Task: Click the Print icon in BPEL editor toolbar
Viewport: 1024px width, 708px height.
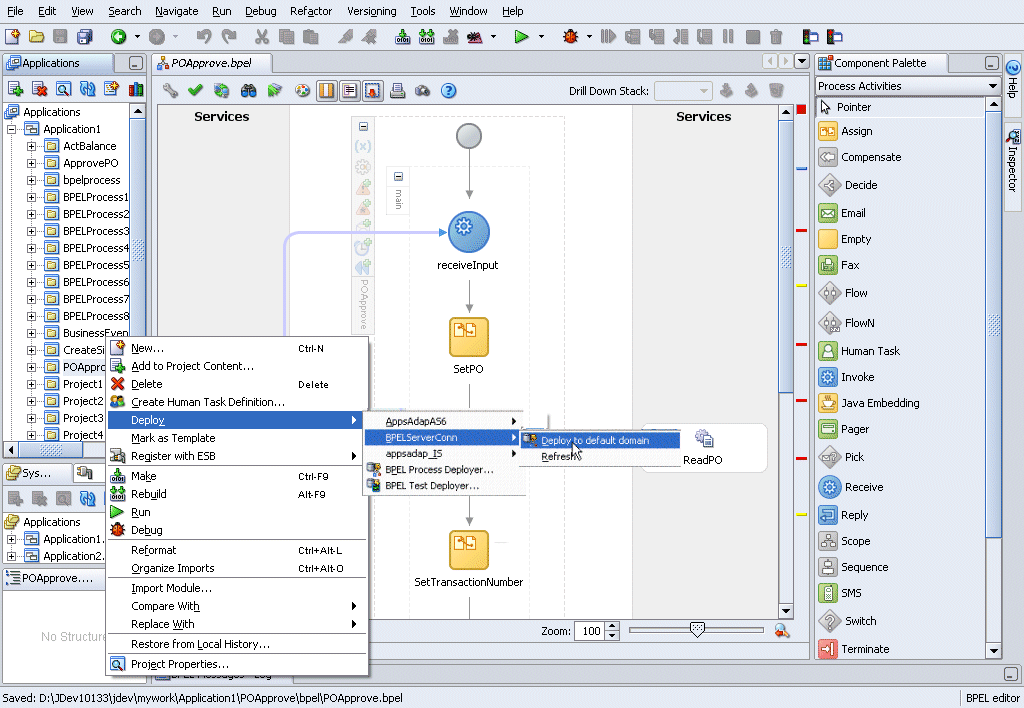Action: click(397, 91)
